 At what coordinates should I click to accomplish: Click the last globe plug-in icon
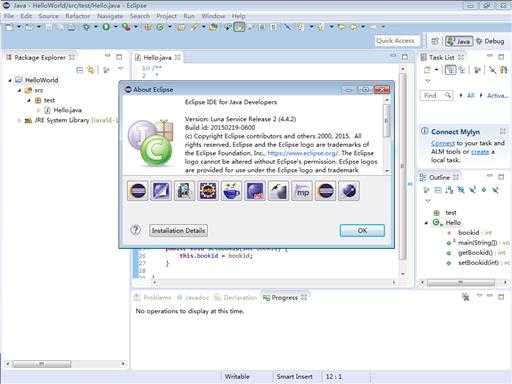click(x=349, y=191)
